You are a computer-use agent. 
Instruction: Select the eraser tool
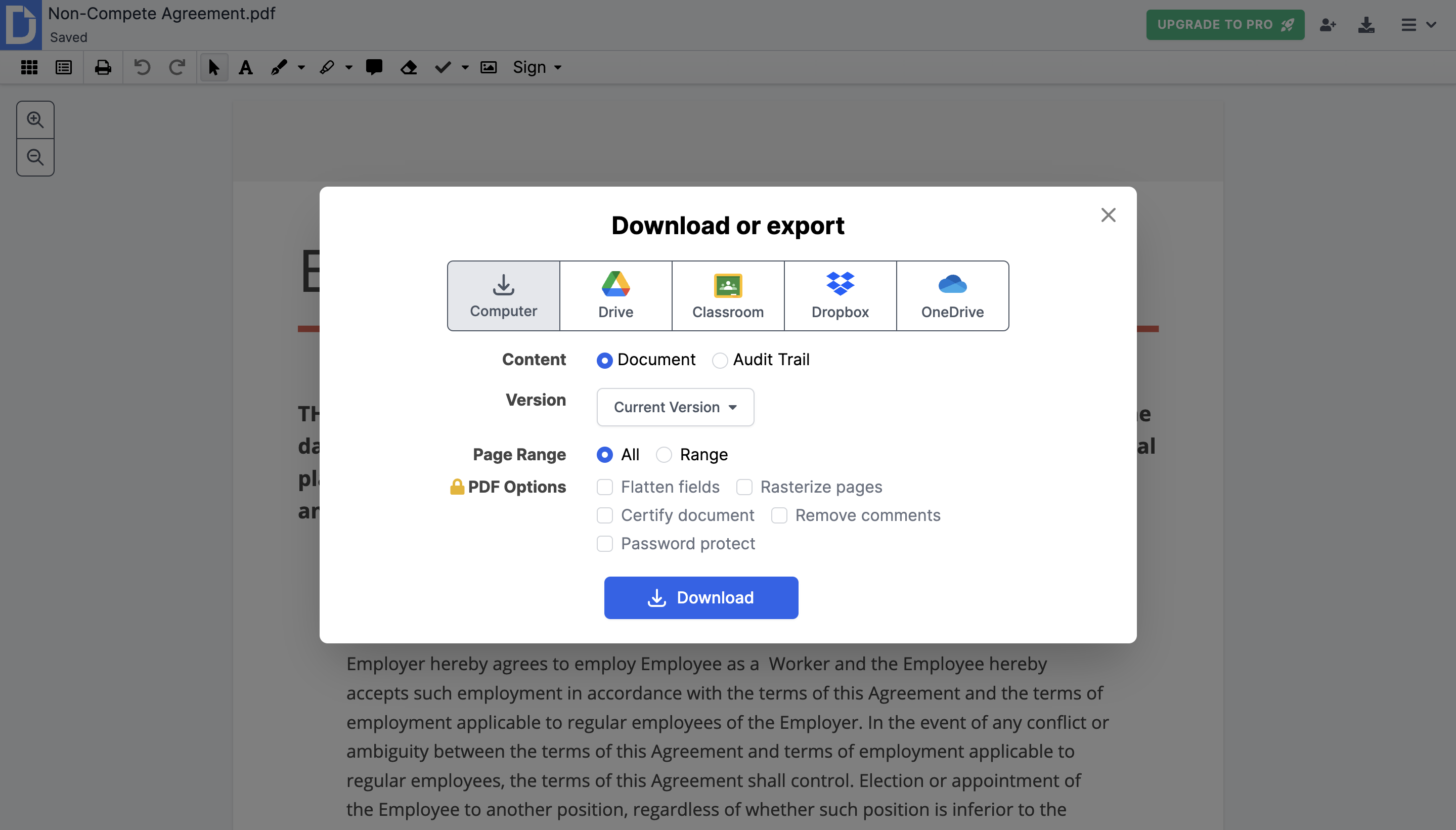(408, 67)
